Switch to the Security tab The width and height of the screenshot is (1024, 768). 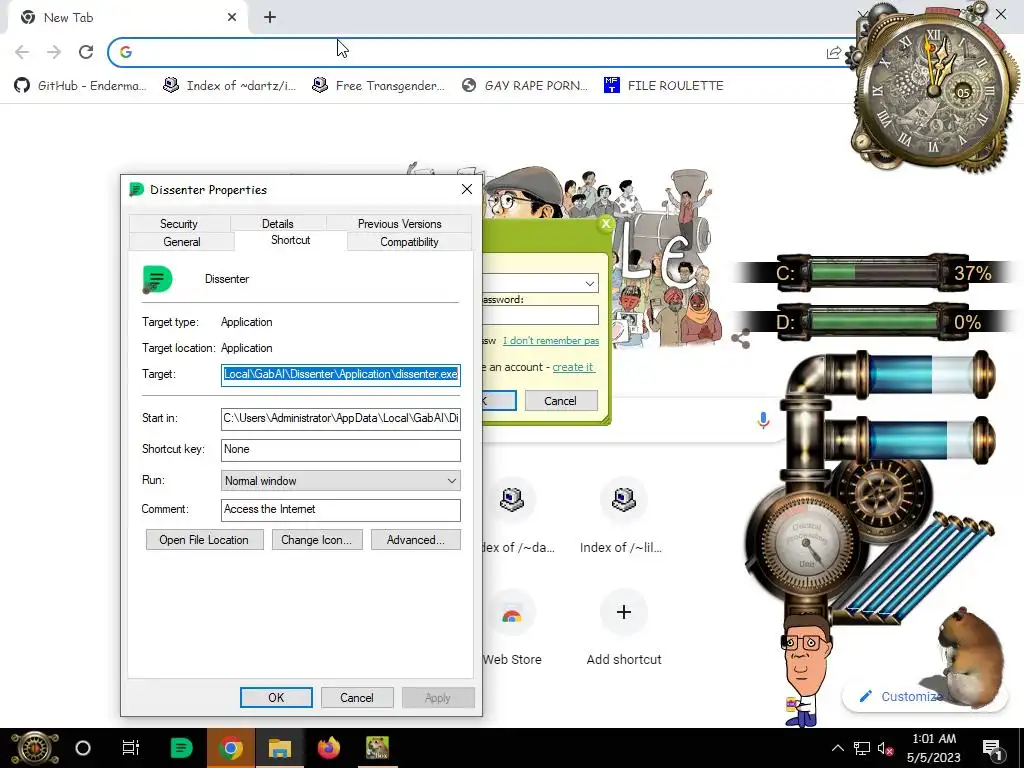179,223
